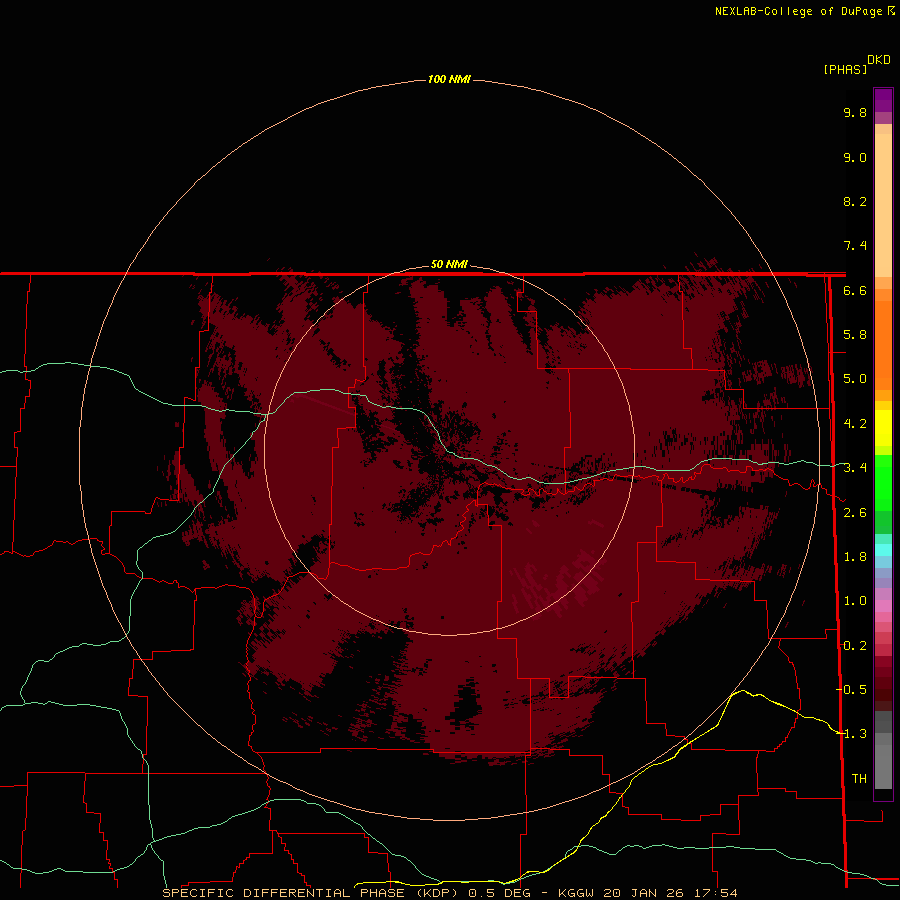Click the 4.2 scale value
The height and width of the screenshot is (900, 900).
(x=855, y=424)
